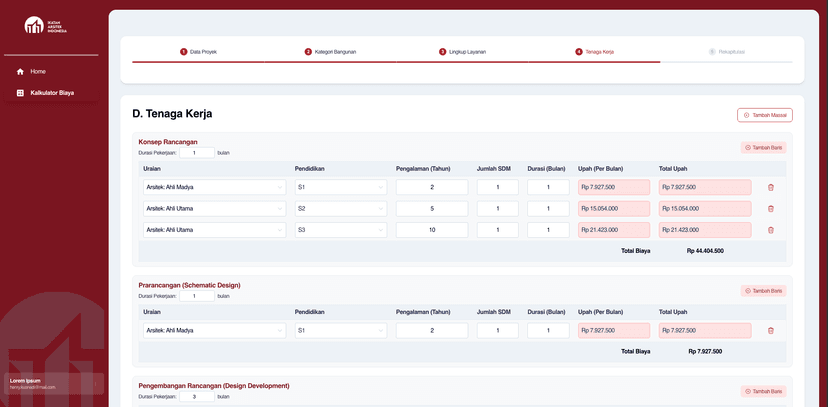Expand Uraian dropdown in Prarancangan section
Image resolution: width=828 pixels, height=407 pixels.
click(214, 330)
